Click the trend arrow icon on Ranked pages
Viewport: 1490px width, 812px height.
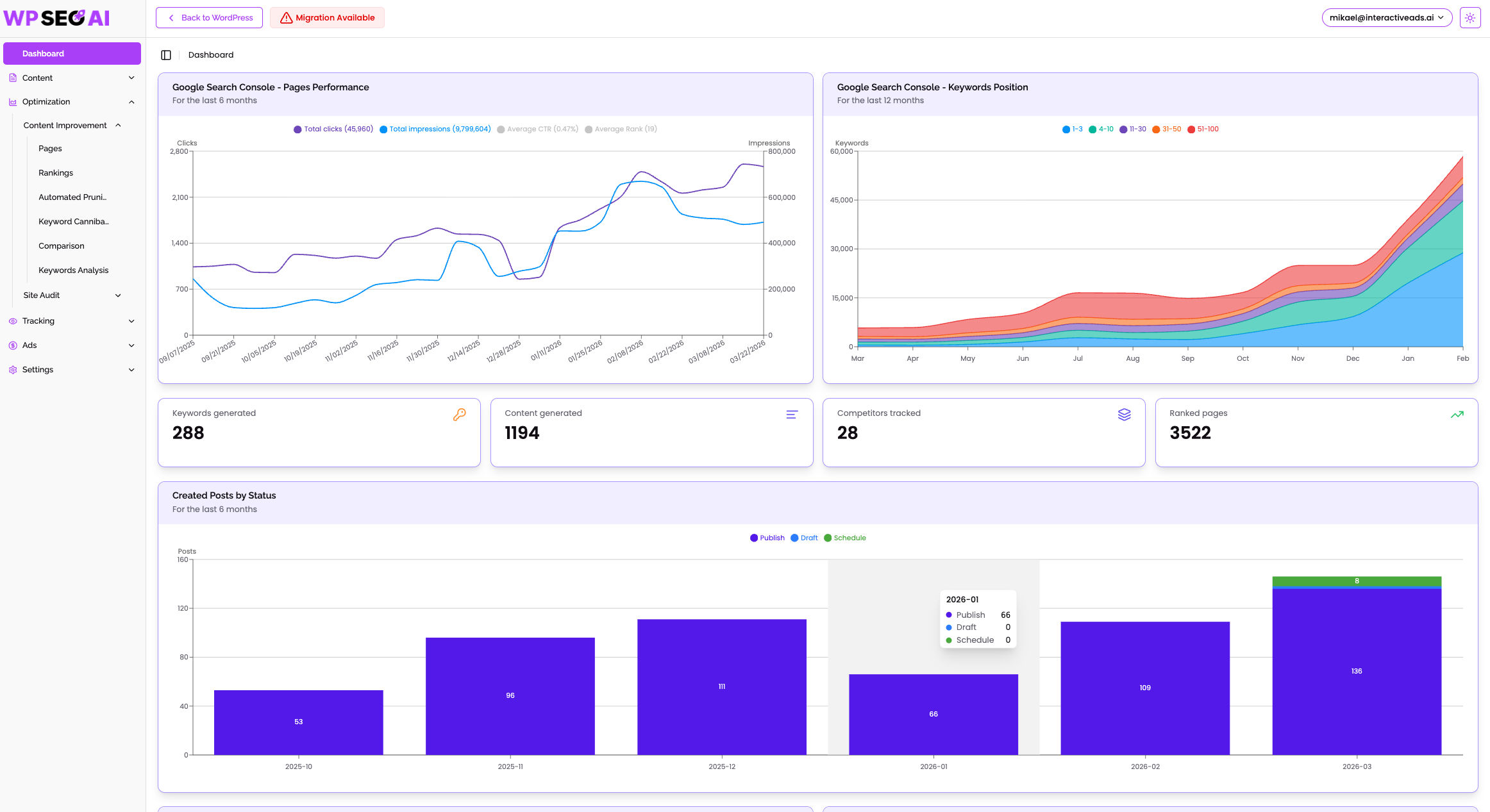point(1457,415)
